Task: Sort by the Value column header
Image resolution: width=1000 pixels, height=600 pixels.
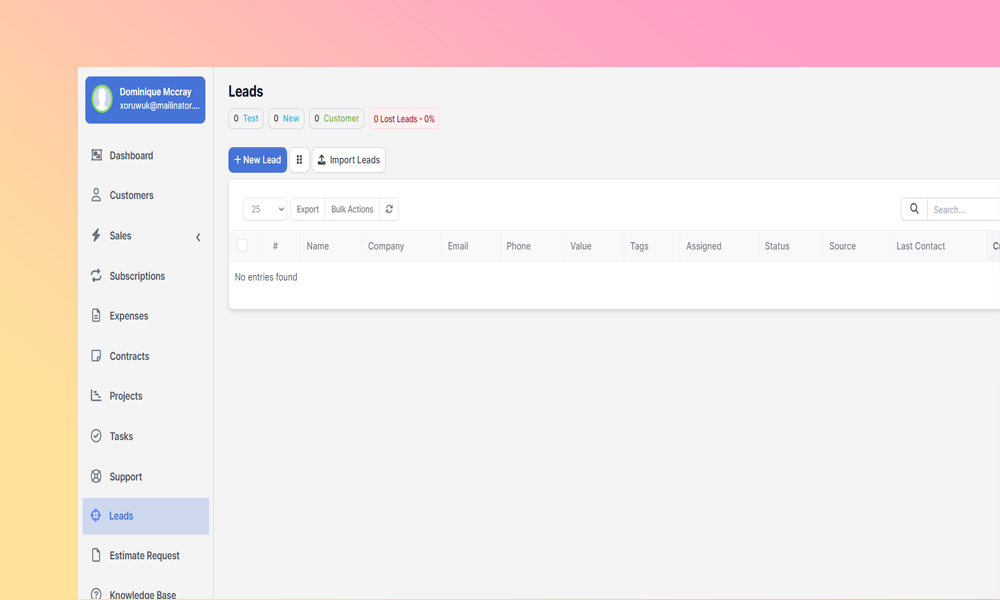Action: coord(580,245)
